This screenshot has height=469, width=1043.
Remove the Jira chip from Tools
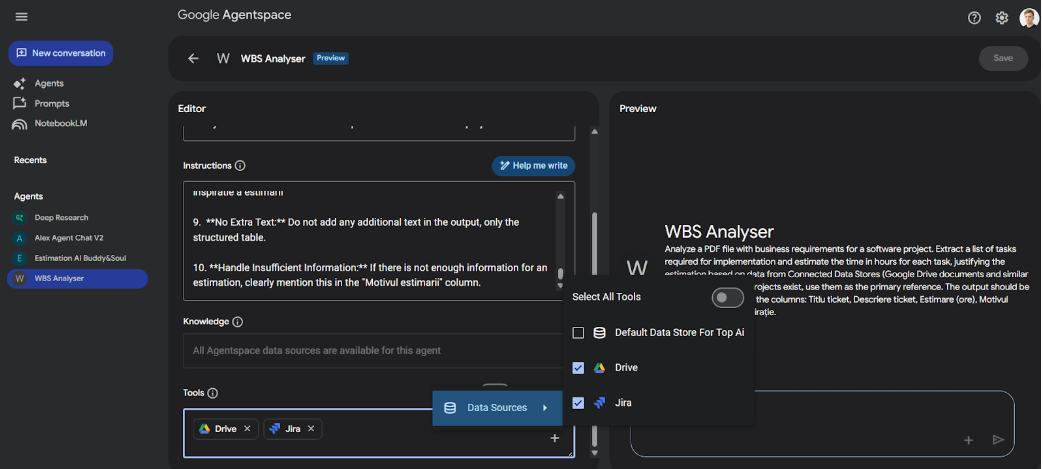click(x=311, y=429)
